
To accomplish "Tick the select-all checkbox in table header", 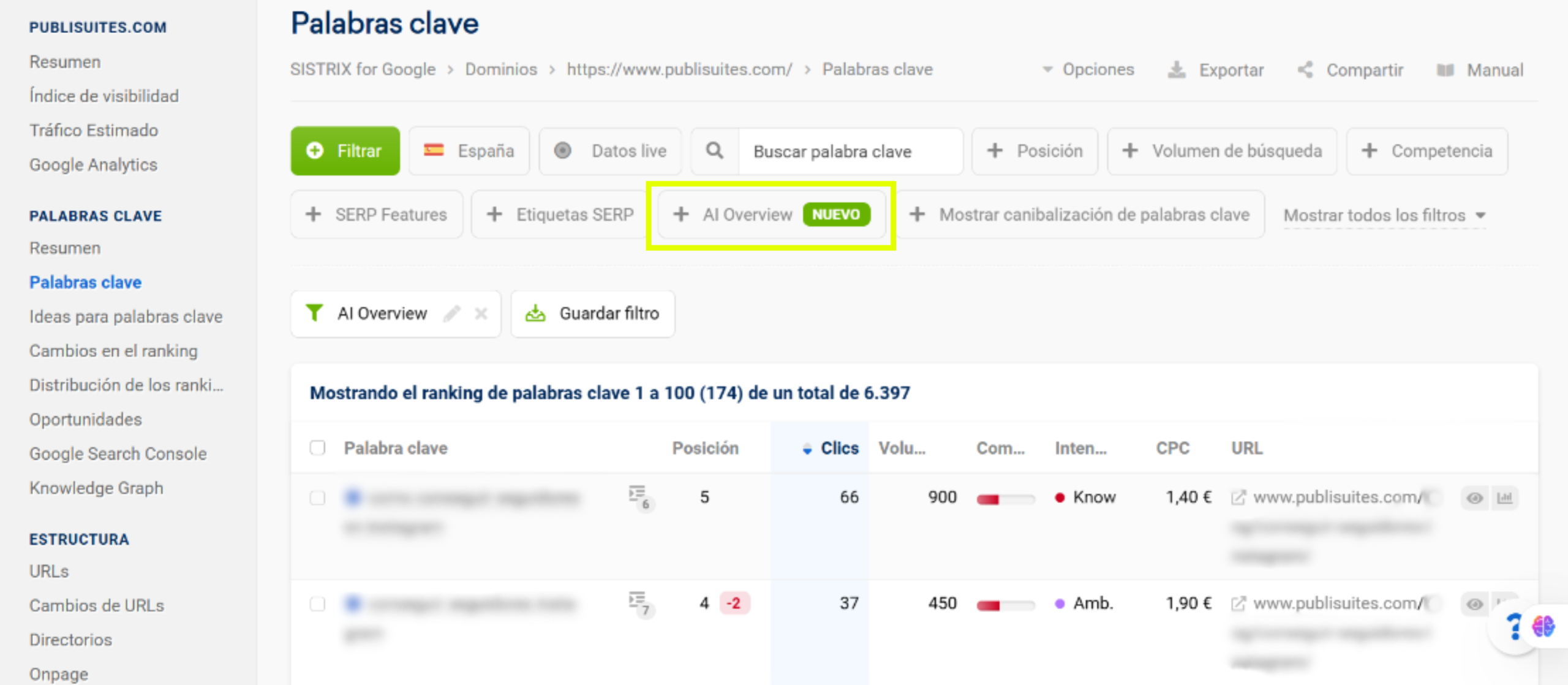I will 317,448.
